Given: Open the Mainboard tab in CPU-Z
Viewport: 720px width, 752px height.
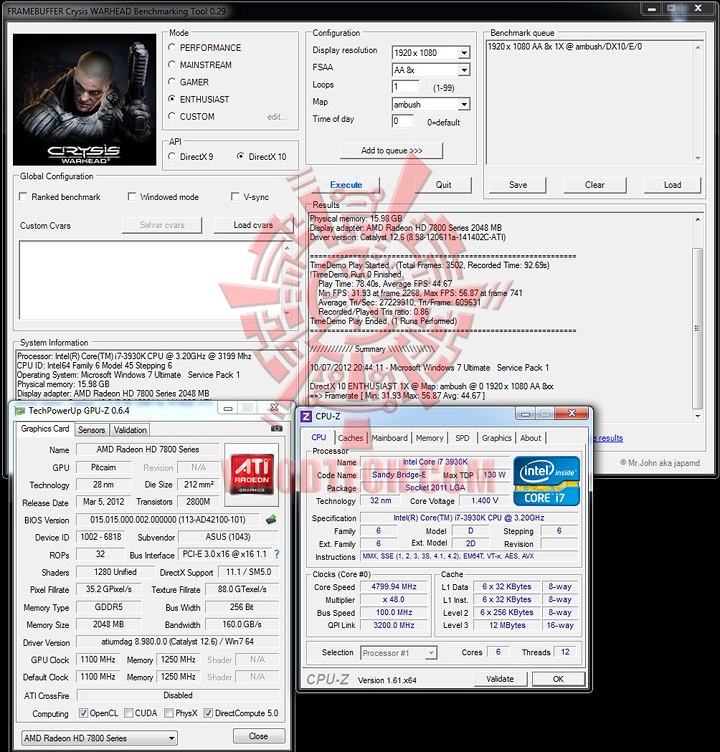Looking at the screenshot, I should (390, 438).
